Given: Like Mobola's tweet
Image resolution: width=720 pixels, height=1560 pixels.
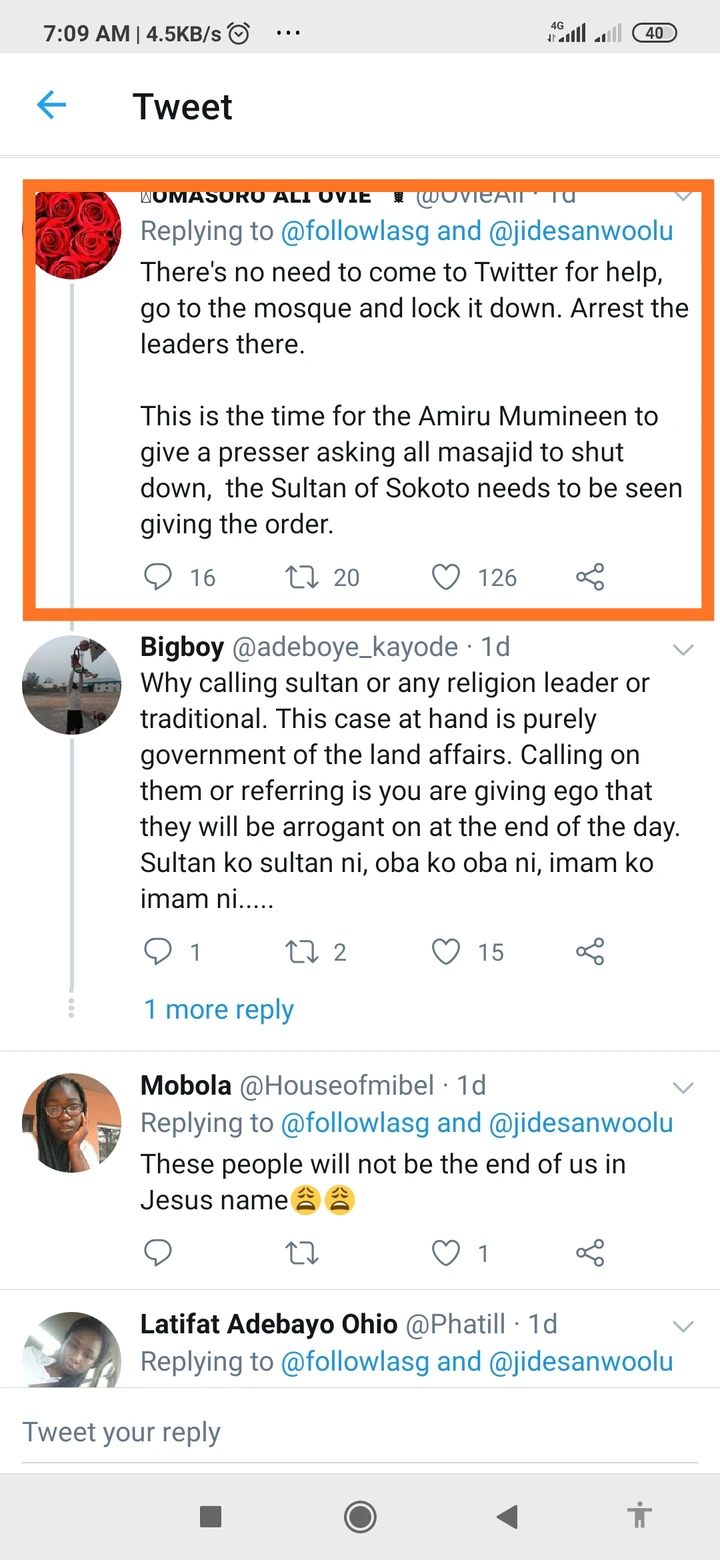Looking at the screenshot, I should coord(445,1252).
